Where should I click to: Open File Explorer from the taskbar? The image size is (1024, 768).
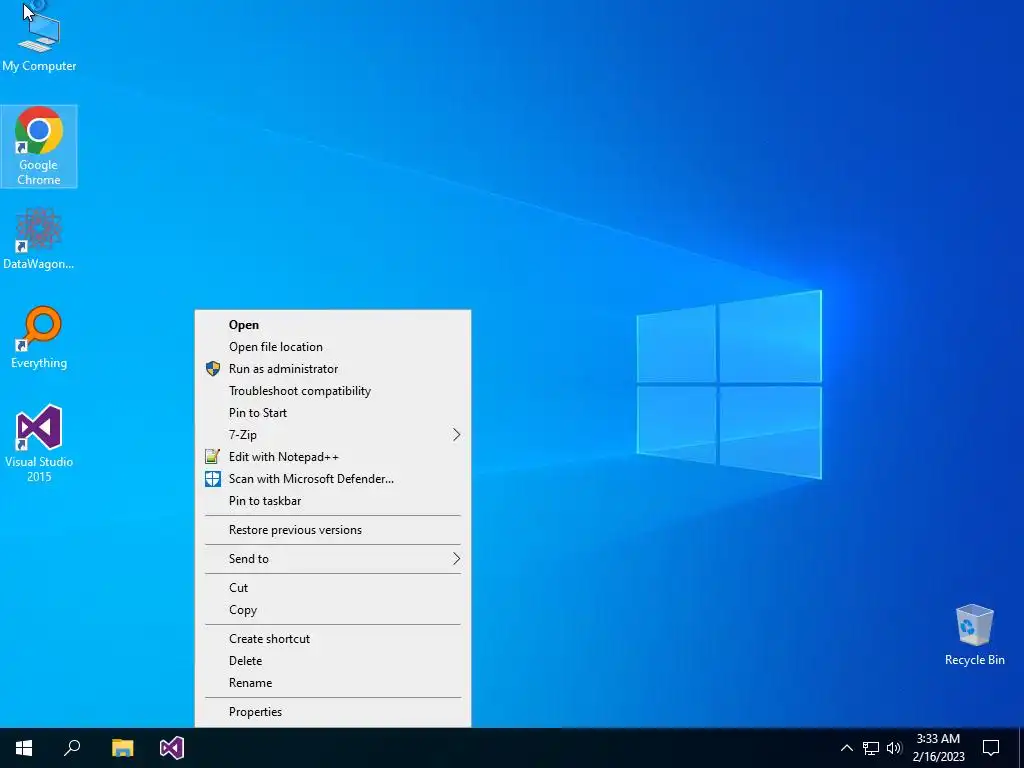point(122,748)
